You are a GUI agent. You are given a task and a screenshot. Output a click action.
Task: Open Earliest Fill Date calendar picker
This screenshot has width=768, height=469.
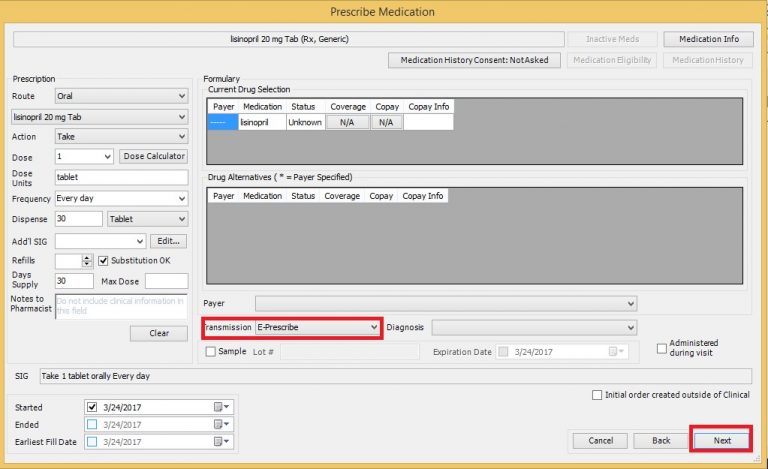[221, 441]
